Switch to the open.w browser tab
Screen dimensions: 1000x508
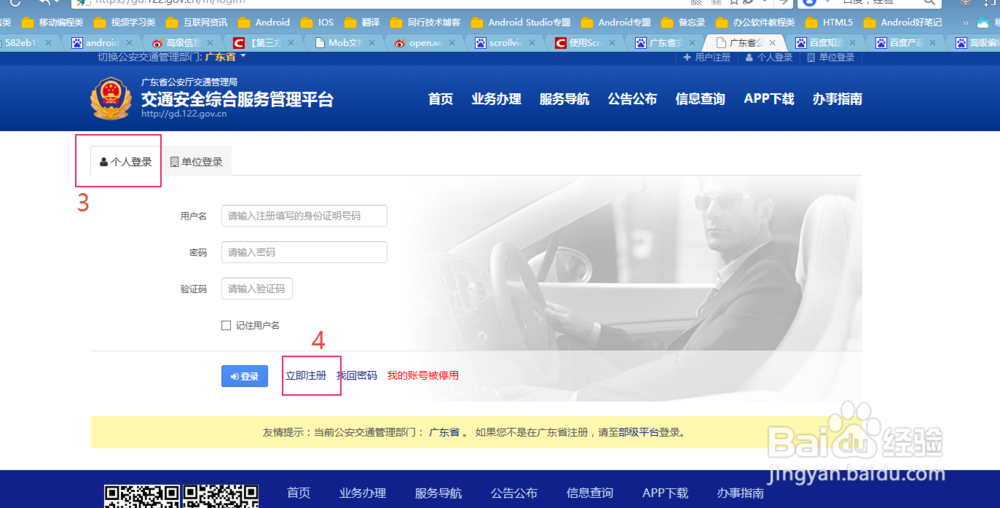click(426, 43)
